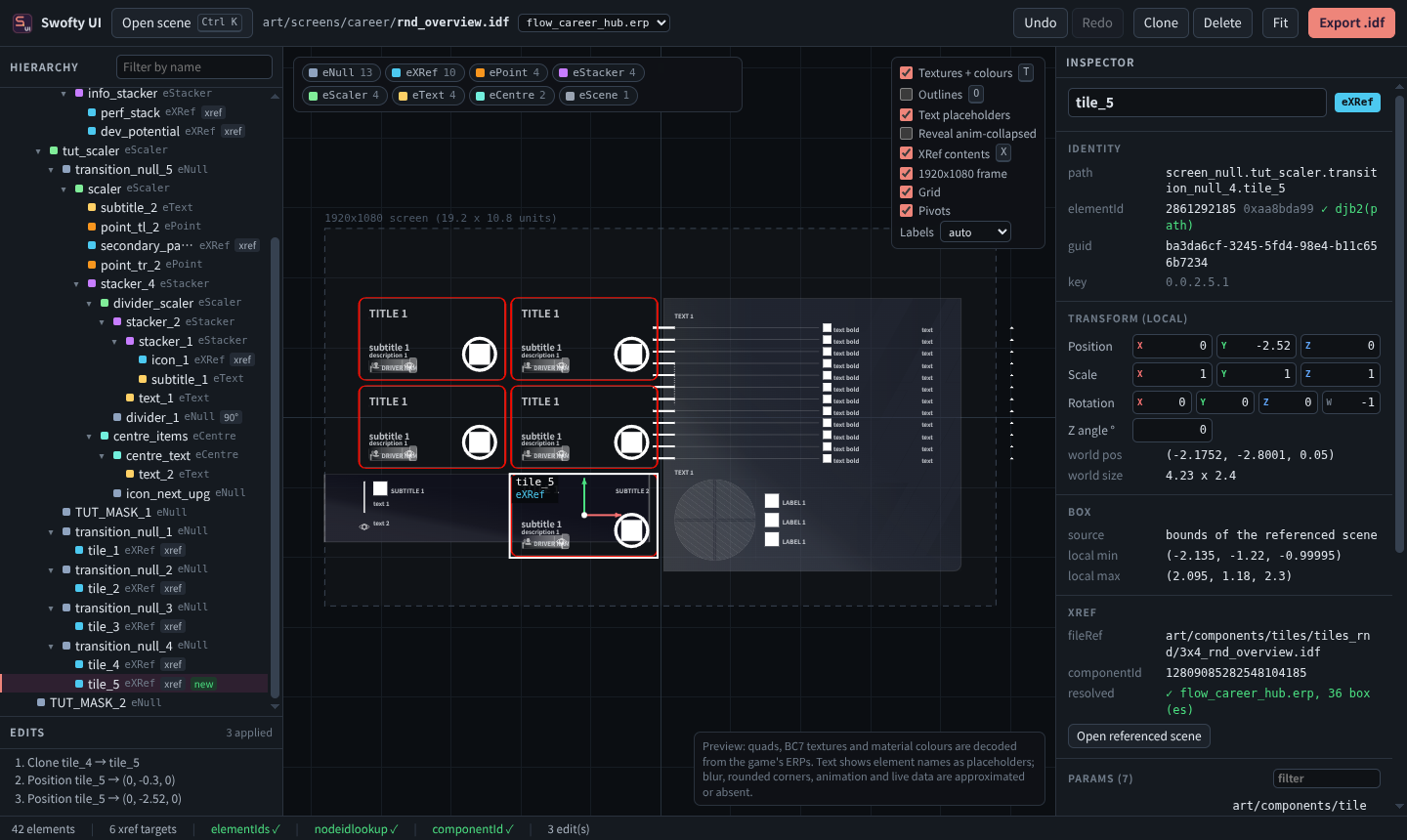This screenshot has height=840, width=1407.
Task: Open the Labels auto dropdown
Action: pos(975,232)
